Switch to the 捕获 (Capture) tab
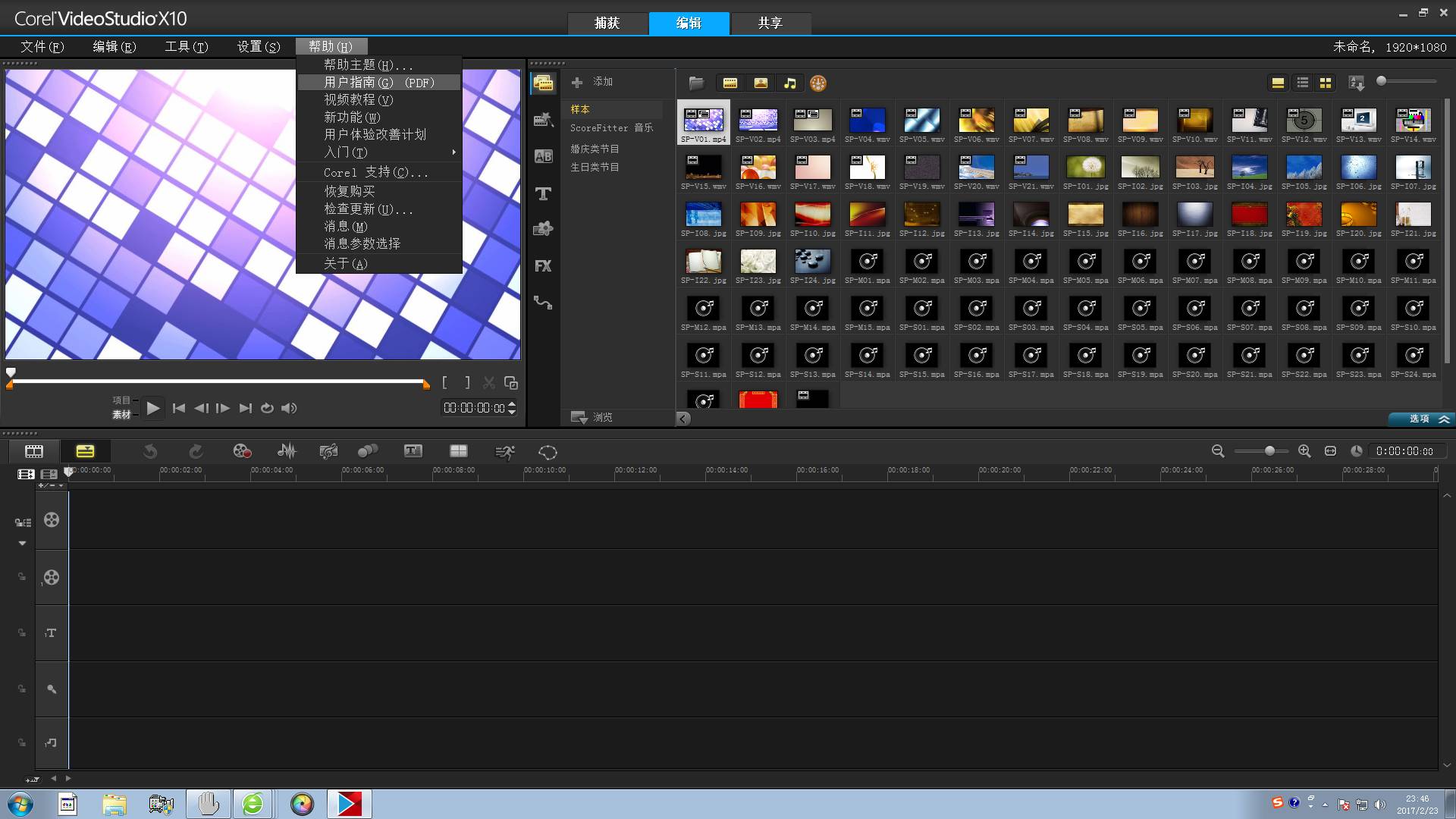Viewport: 1456px width, 819px height. point(607,24)
